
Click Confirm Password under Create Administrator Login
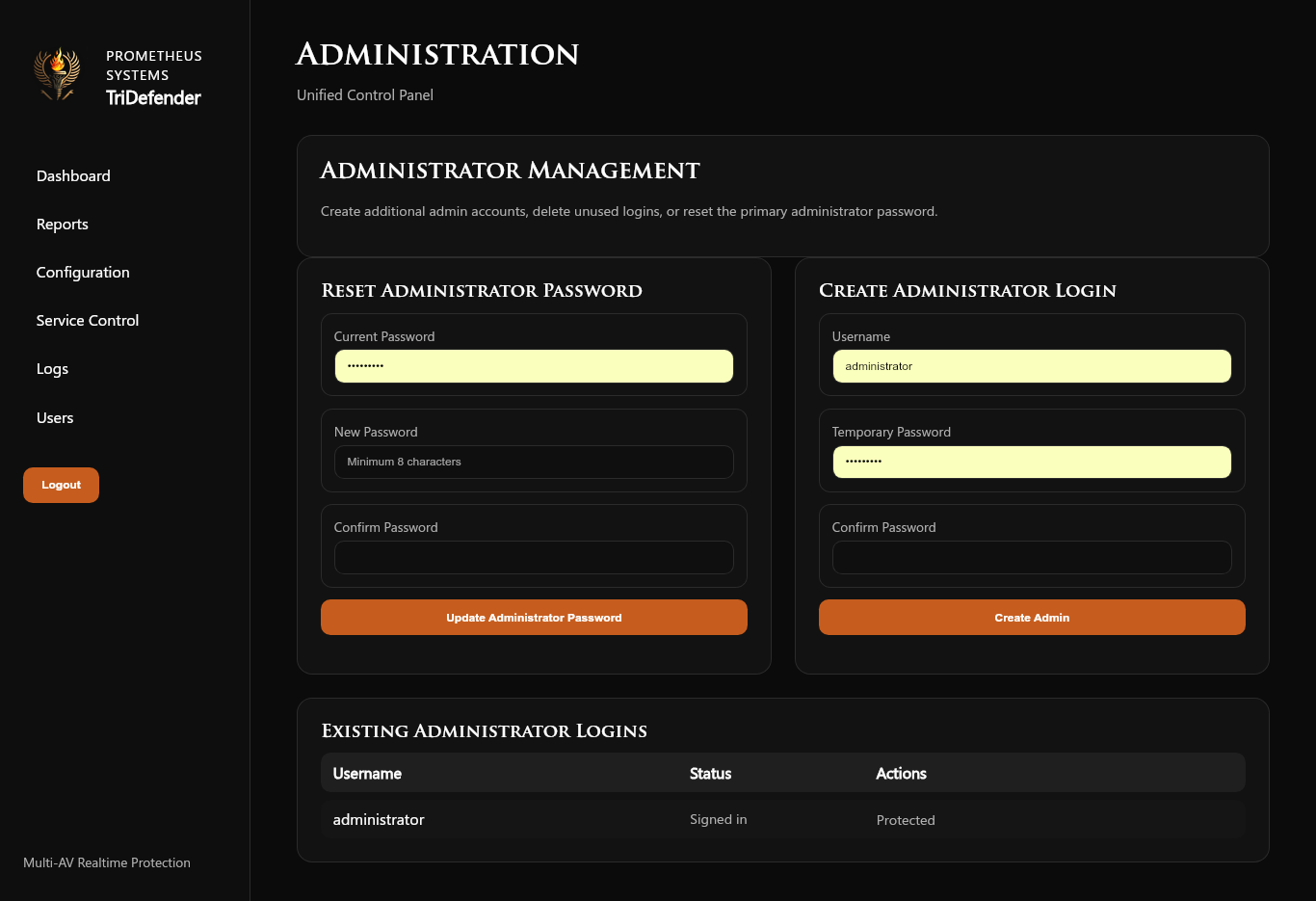[x=1032, y=558]
